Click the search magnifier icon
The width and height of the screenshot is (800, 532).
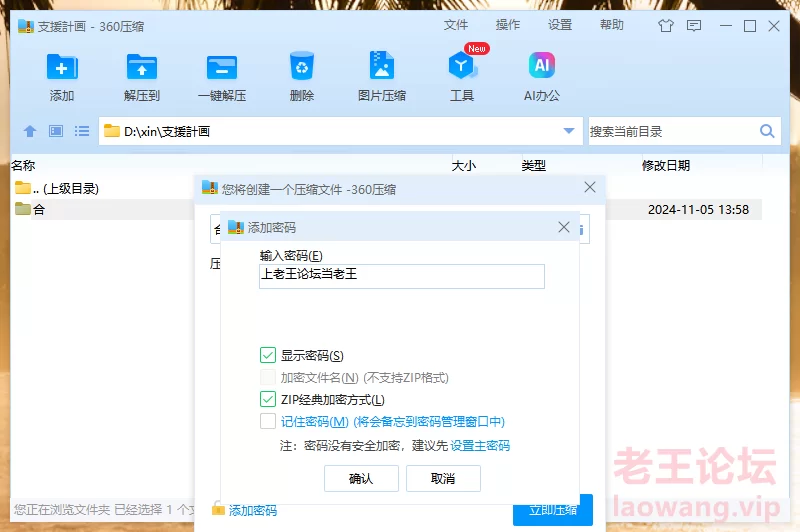[x=767, y=131]
